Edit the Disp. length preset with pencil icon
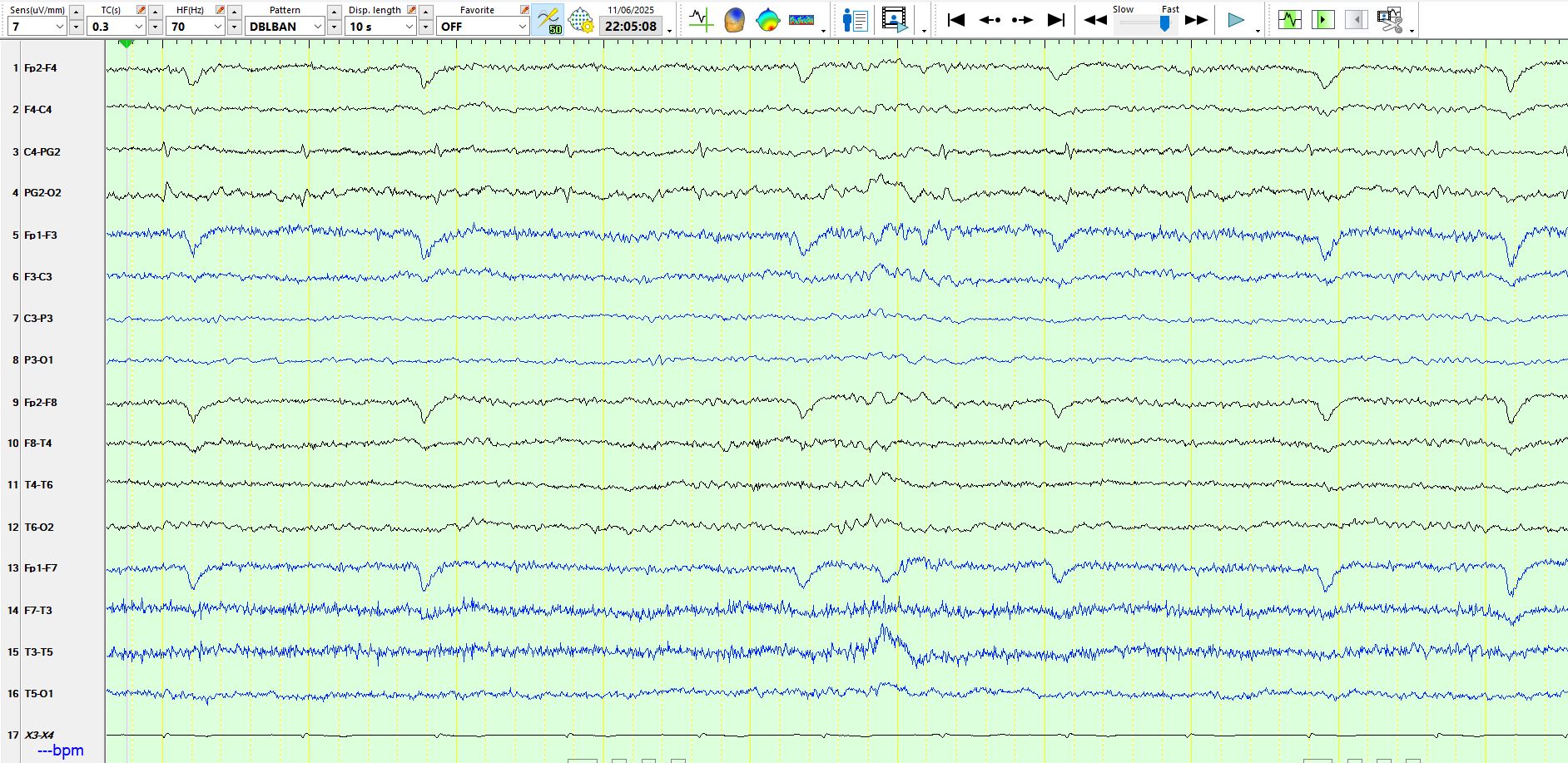Viewport: 1568px width, 763px height. pos(411,10)
